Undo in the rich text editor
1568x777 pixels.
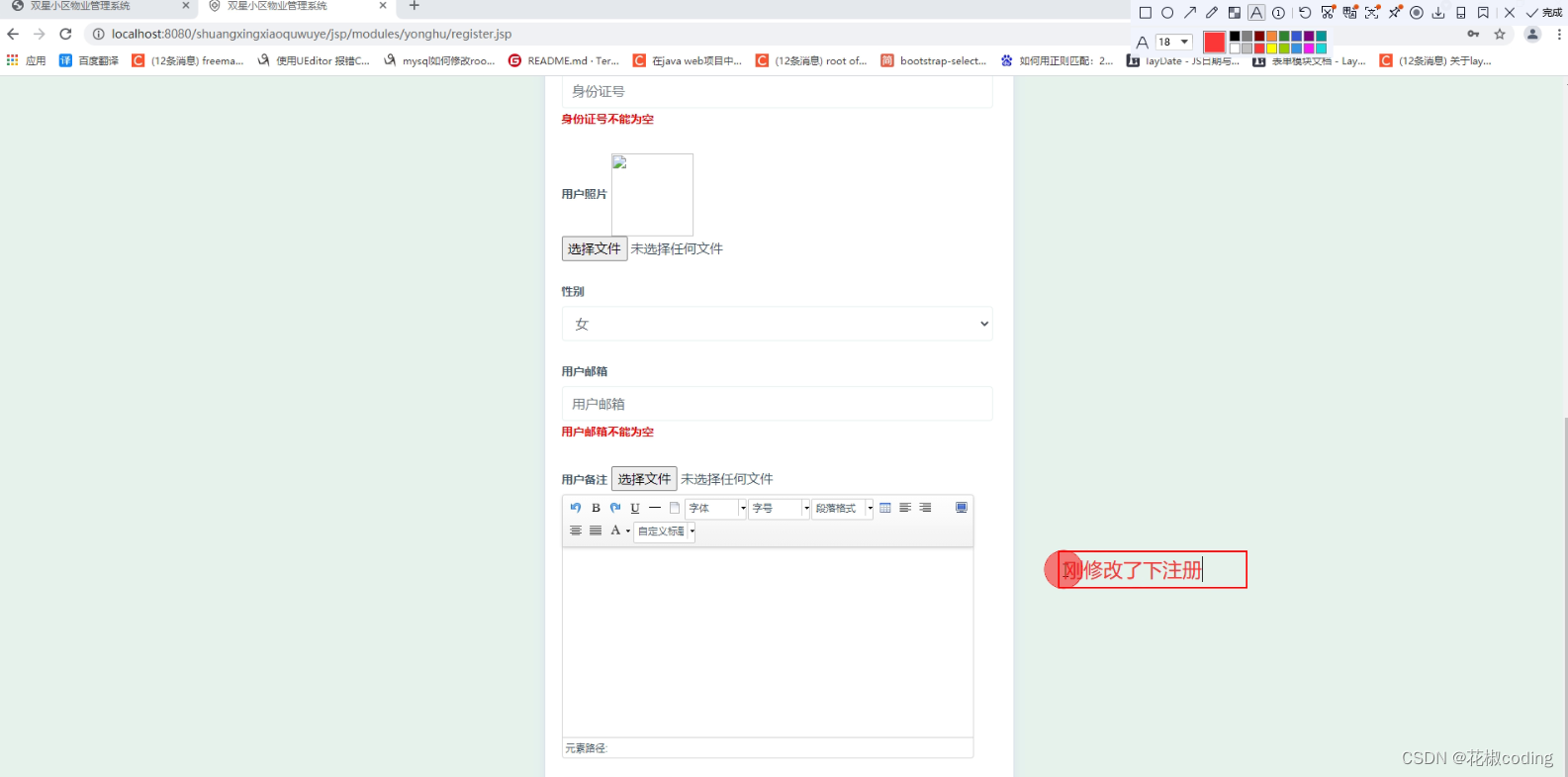click(x=576, y=508)
